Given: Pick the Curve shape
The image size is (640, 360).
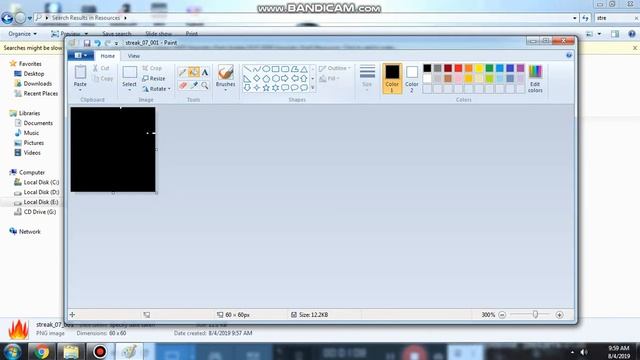Looking at the screenshot, I should 257,69.
